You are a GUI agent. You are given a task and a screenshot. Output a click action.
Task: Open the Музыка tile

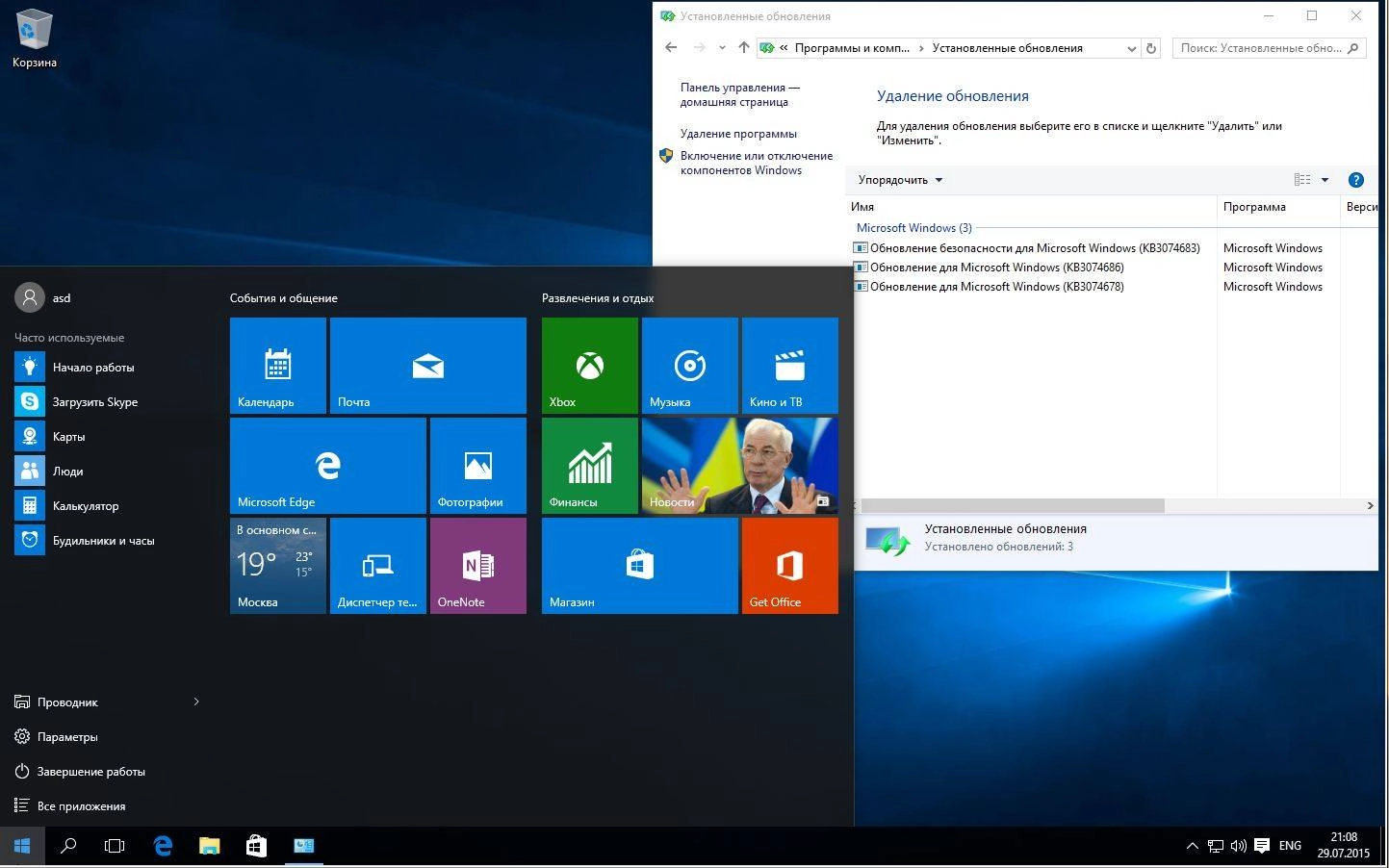tap(690, 366)
